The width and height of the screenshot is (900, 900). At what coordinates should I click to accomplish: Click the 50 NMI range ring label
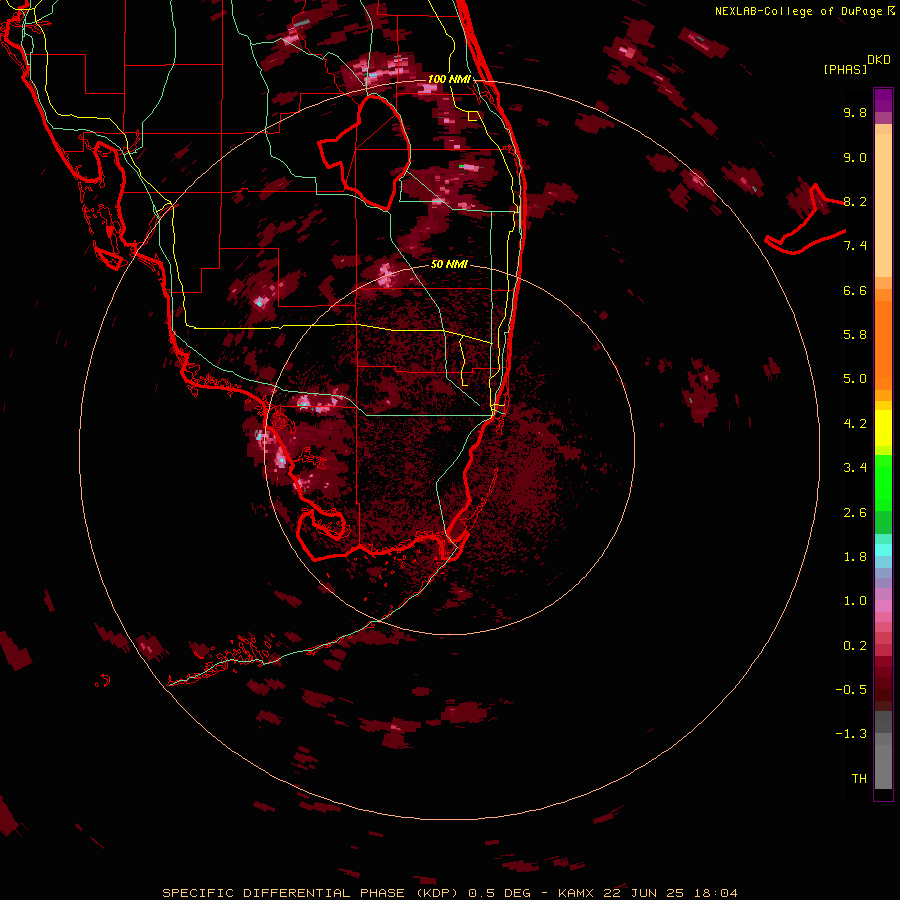tap(449, 264)
